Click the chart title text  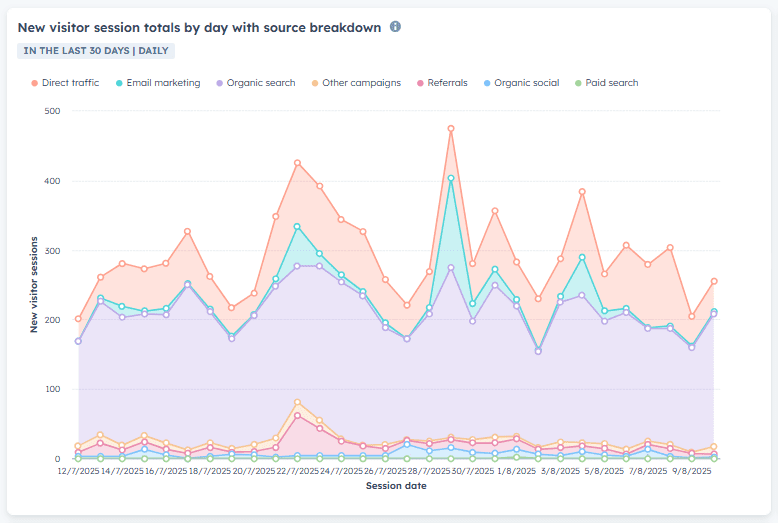coord(199,27)
